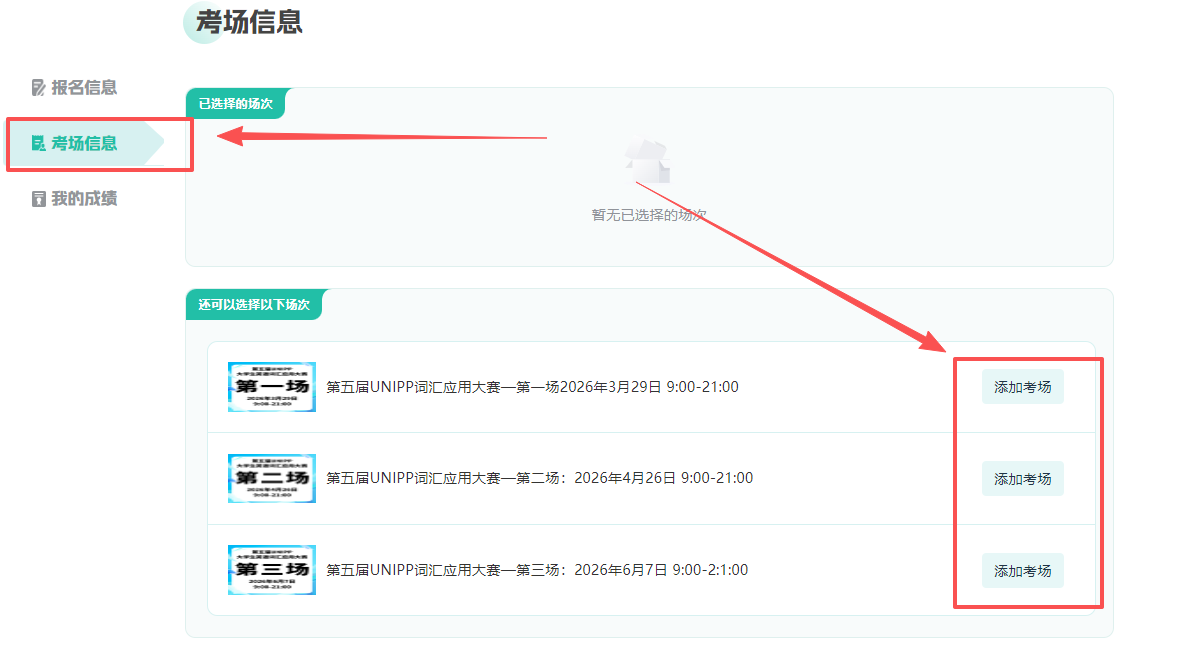Click the 暂无已选择的场次 empty state text

coord(649,215)
